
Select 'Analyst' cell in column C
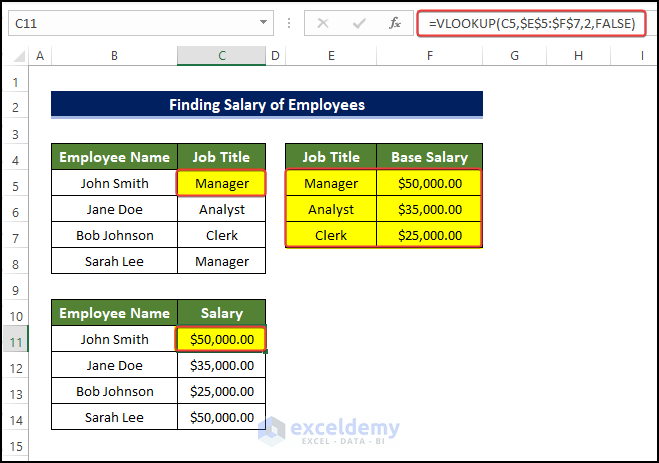click(x=221, y=209)
